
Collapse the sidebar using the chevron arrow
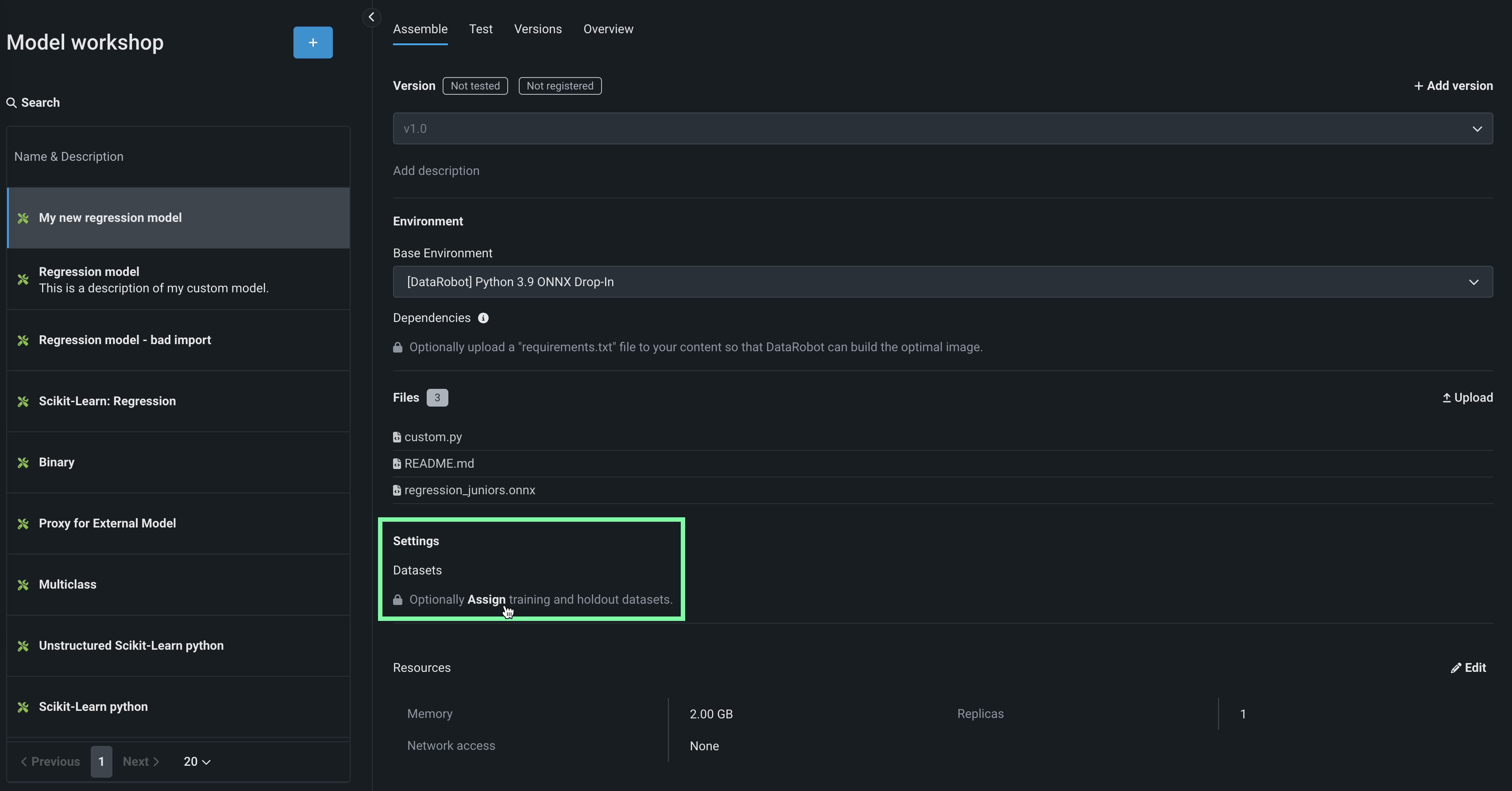coord(371,17)
